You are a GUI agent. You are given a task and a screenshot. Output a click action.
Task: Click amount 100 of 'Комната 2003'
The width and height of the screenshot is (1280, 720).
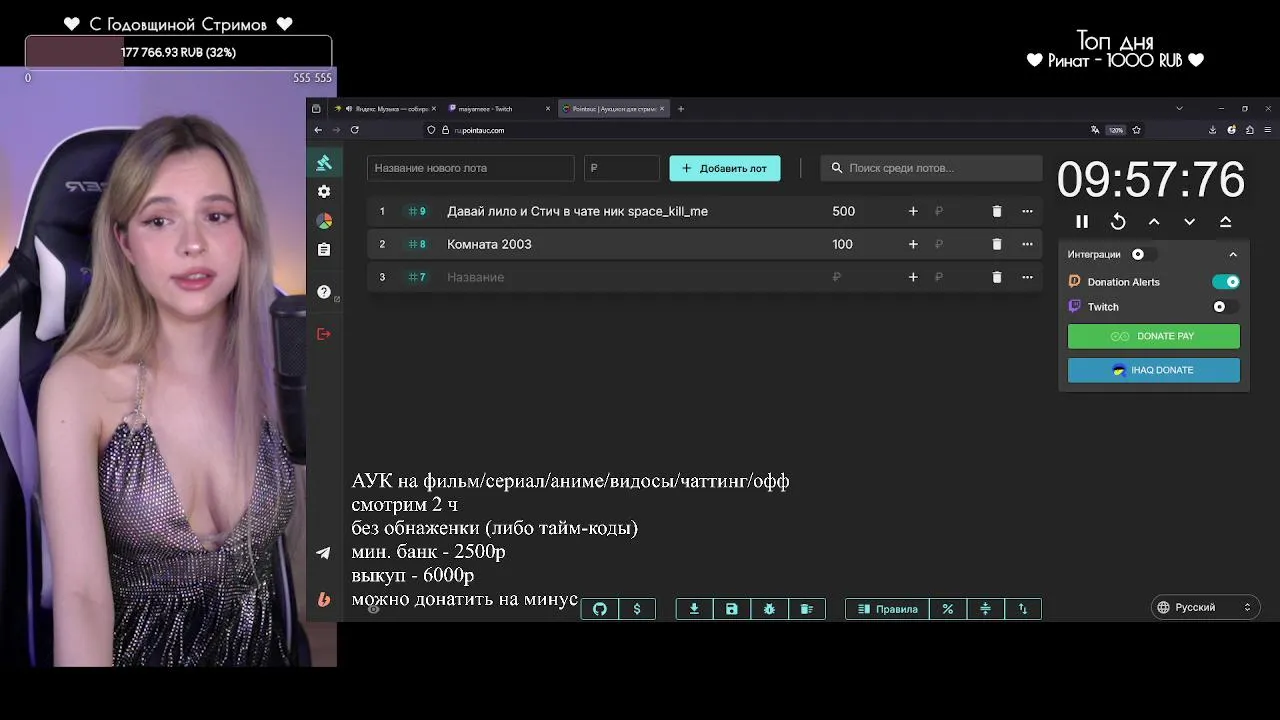843,244
